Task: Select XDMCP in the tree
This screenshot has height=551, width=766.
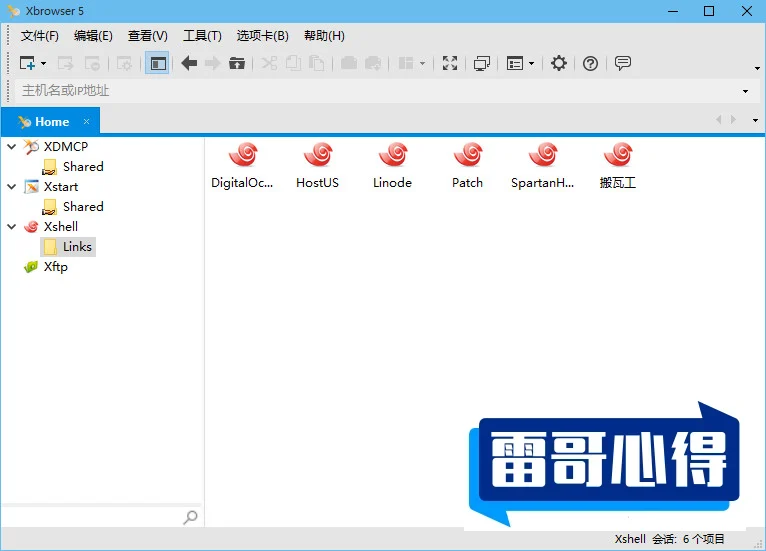Action: click(65, 147)
